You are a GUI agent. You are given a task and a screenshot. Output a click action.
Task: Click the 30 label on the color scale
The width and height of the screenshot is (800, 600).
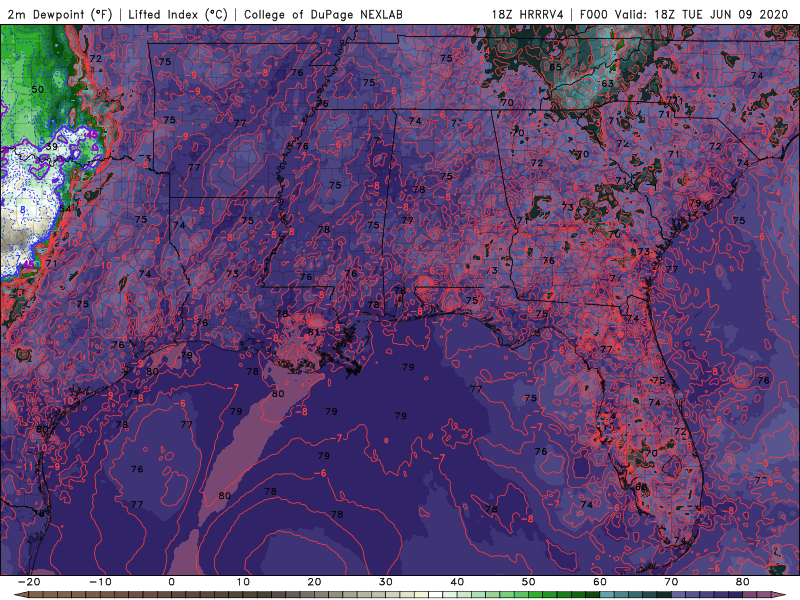[386, 582]
